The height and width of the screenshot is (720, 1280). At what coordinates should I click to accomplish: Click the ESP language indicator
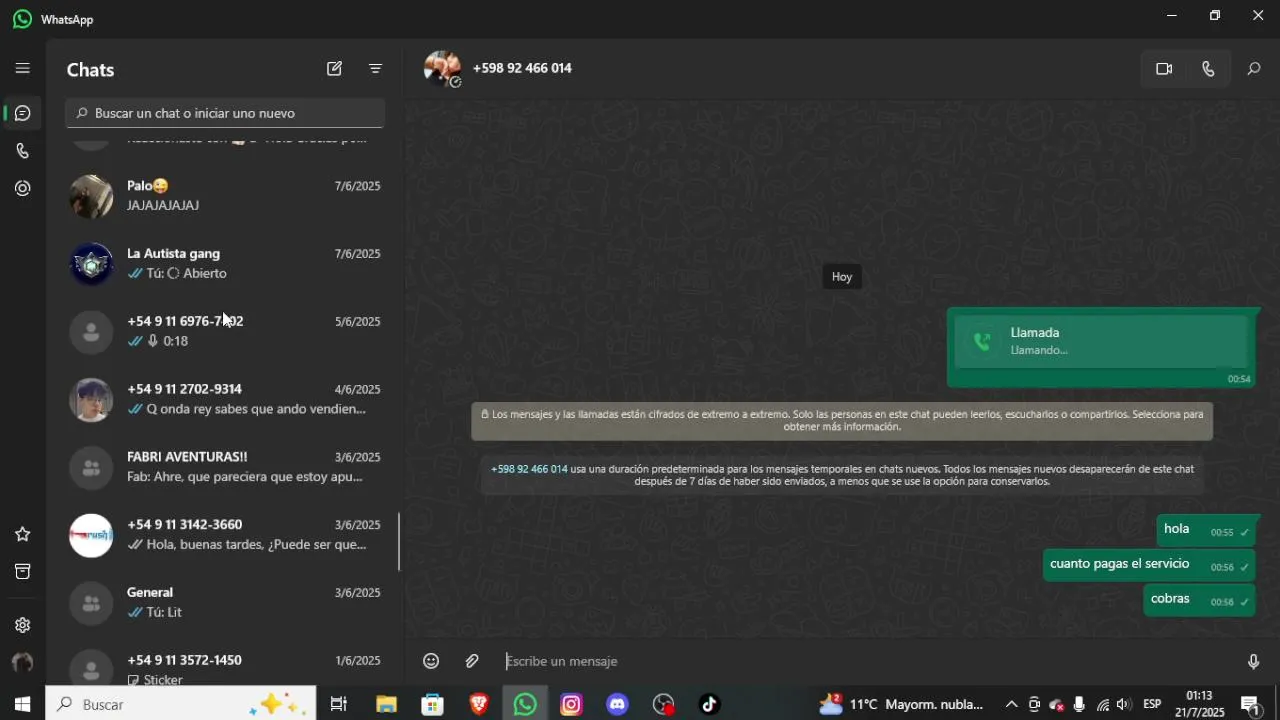pos(1152,704)
